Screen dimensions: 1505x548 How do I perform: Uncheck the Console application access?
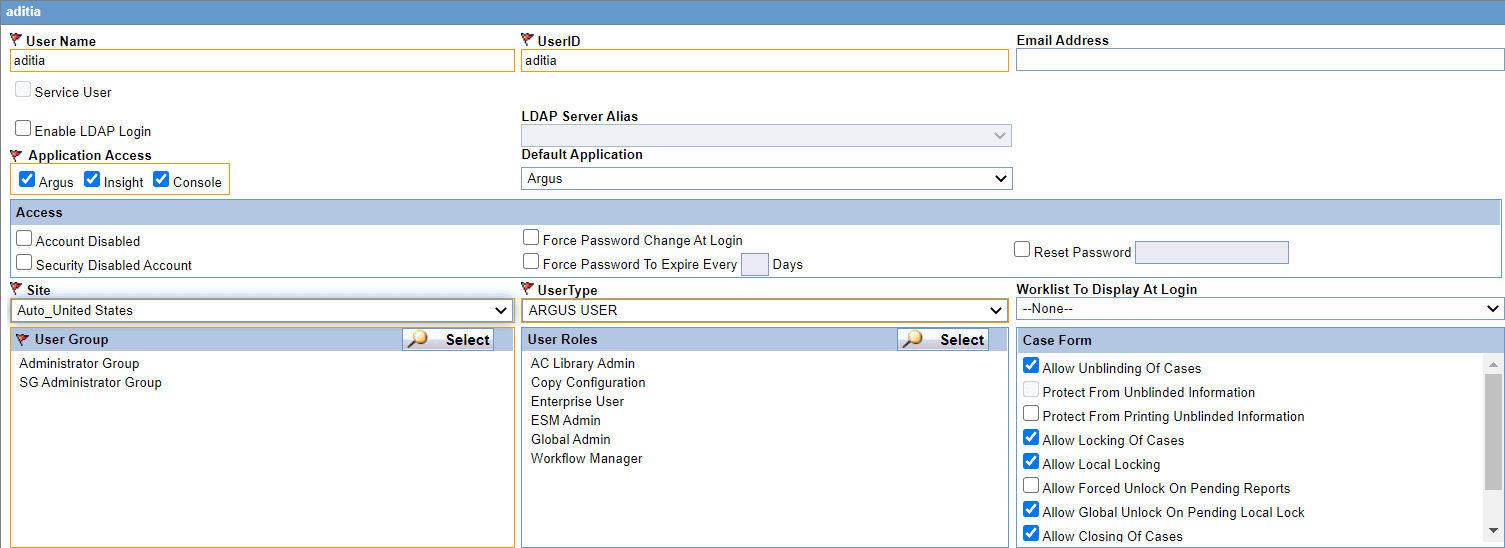pos(161,180)
